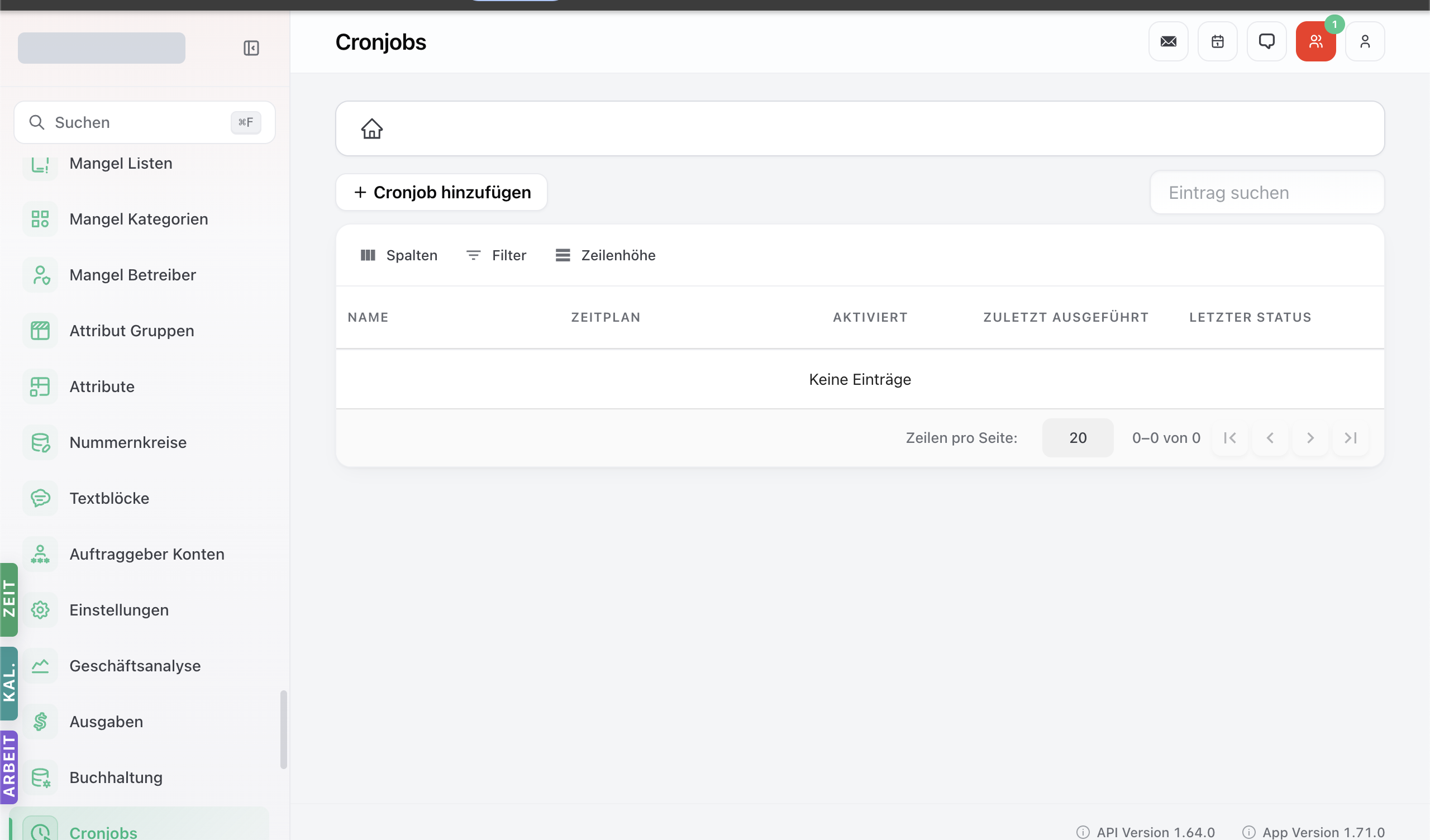Change the Zeilenhöhe row height
Screen dimensions: 1430x840
pos(606,255)
